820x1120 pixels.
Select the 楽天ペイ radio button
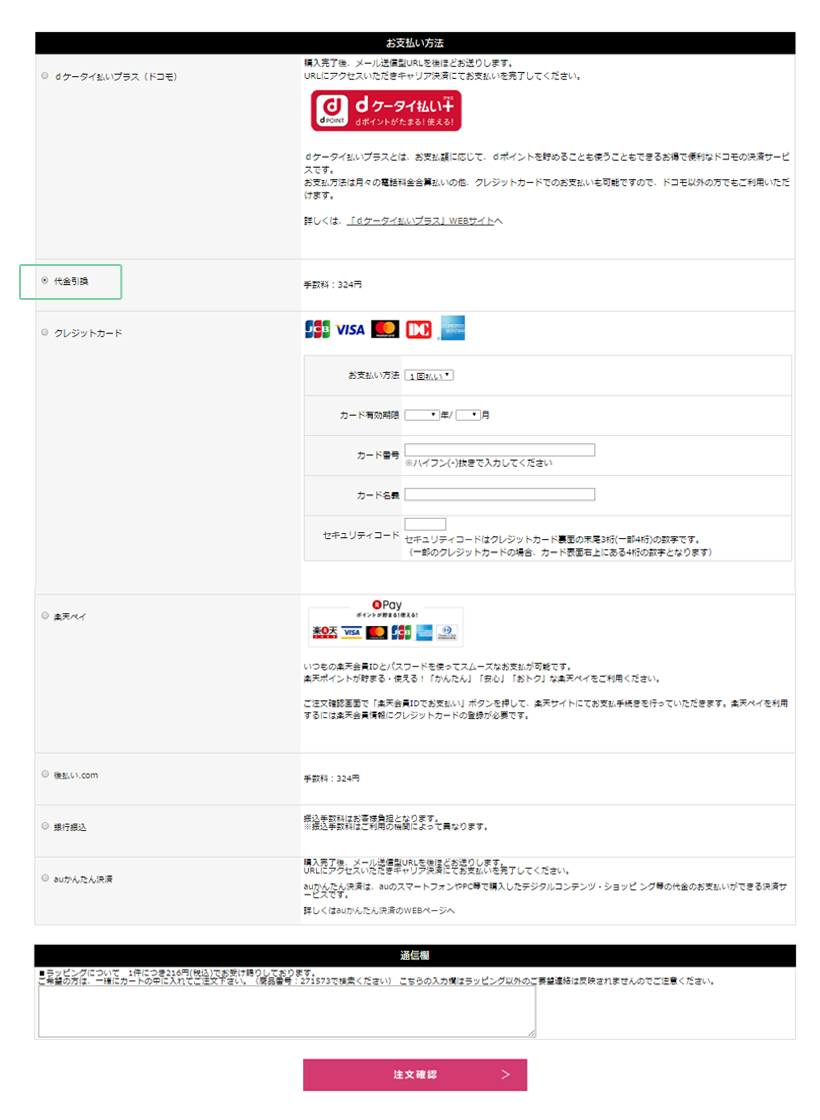pos(45,616)
